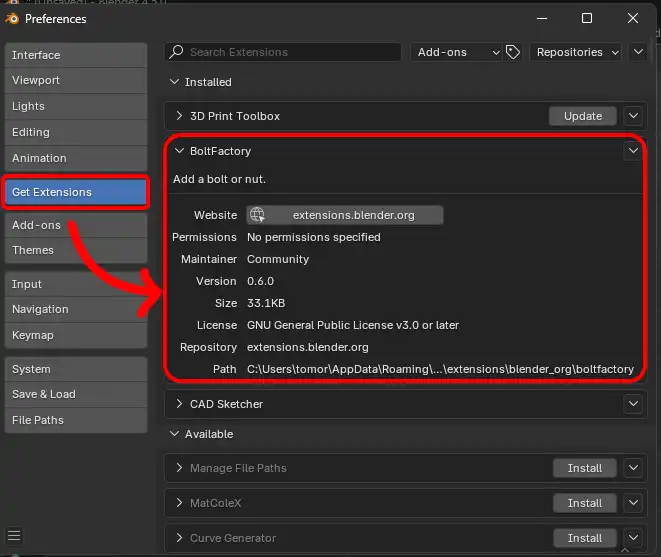
Task: Click the globe icon on Website button
Action: (258, 215)
